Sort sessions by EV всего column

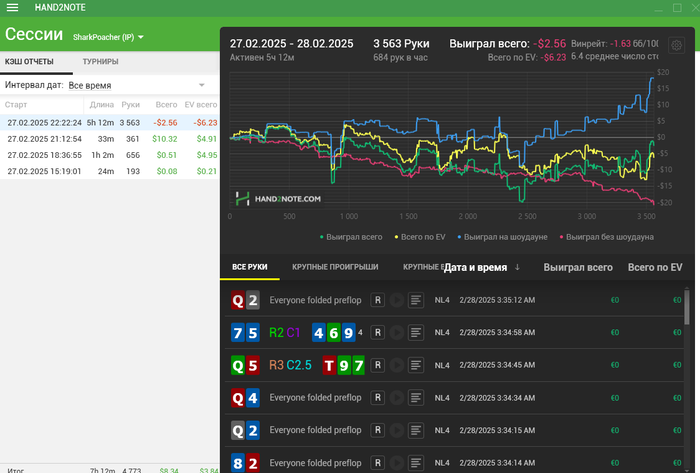pos(201,105)
